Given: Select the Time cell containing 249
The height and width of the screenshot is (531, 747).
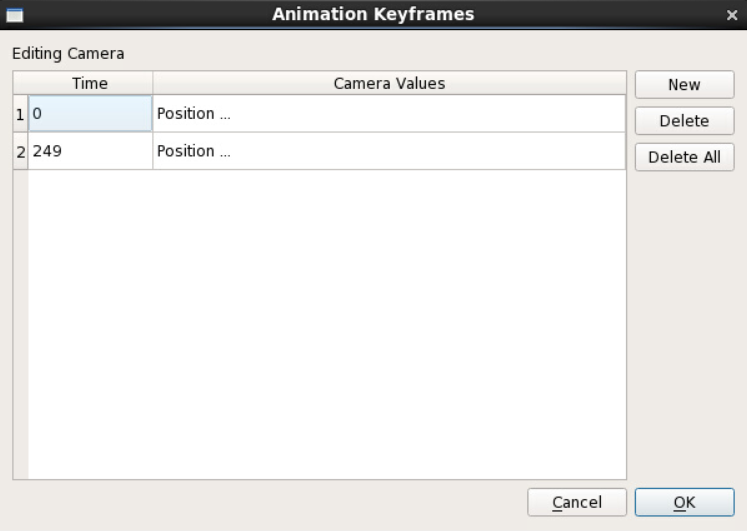Looking at the screenshot, I should tap(91, 151).
